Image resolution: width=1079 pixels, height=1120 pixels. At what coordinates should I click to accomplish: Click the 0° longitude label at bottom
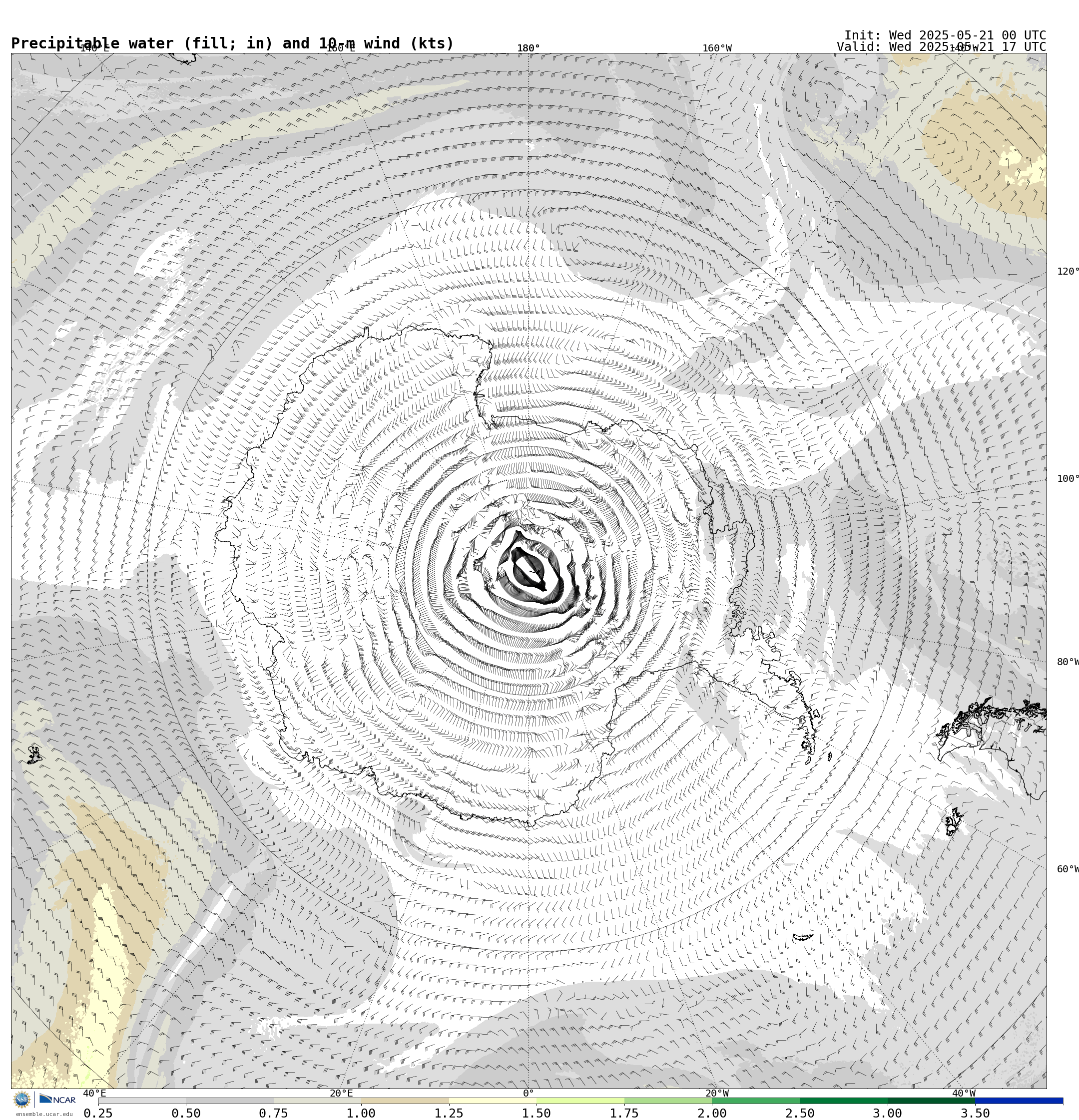click(x=529, y=1093)
